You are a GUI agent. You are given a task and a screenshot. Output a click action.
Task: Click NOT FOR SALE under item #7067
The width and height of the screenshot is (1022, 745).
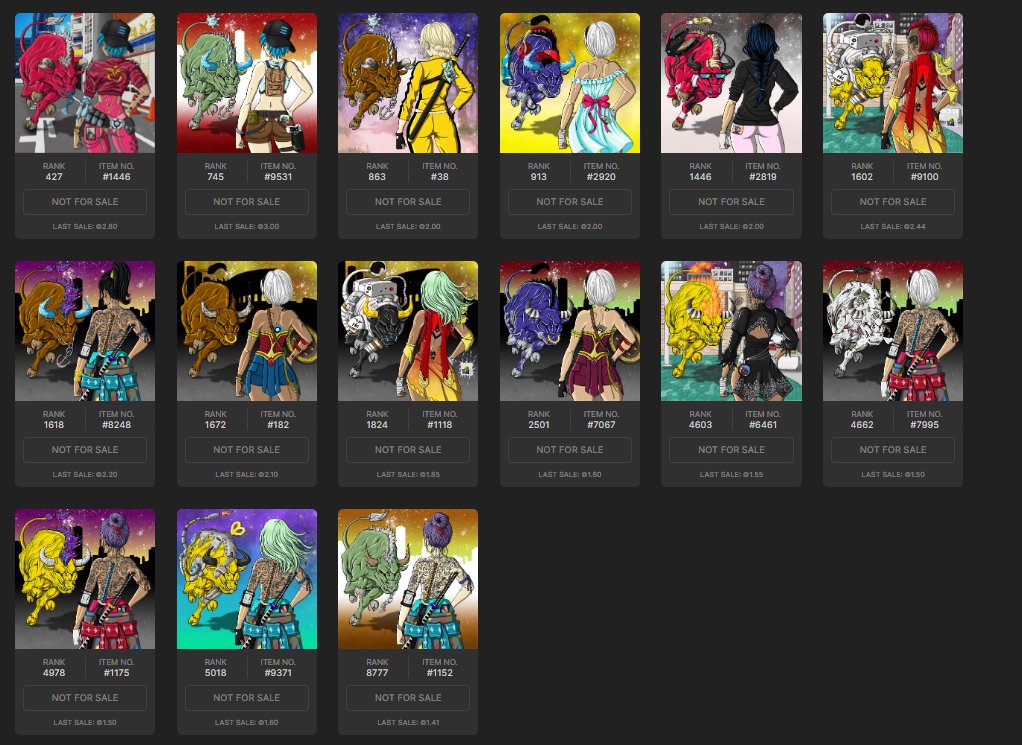[x=570, y=450]
